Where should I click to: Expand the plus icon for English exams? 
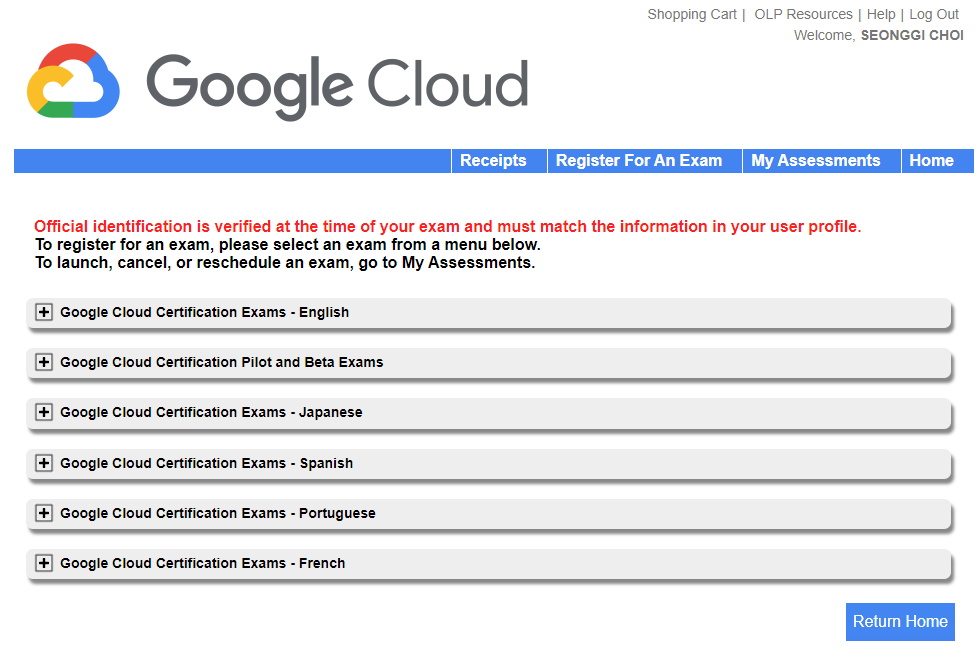click(44, 312)
